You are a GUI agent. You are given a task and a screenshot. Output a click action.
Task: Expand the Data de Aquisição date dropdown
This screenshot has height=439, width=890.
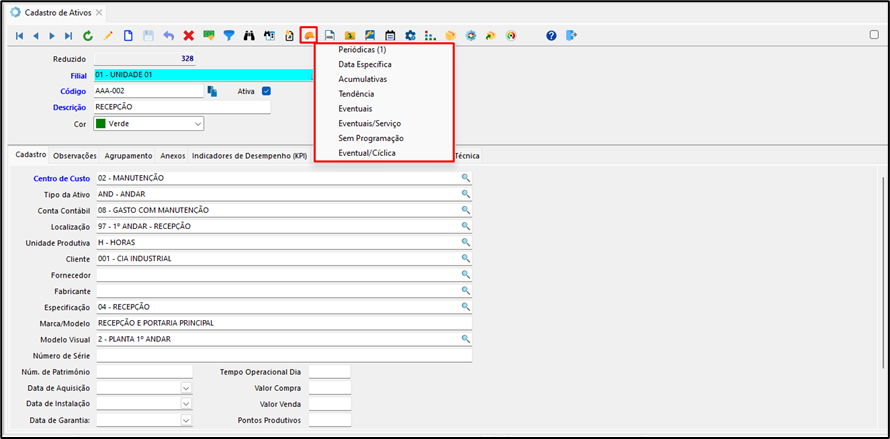tap(186, 387)
